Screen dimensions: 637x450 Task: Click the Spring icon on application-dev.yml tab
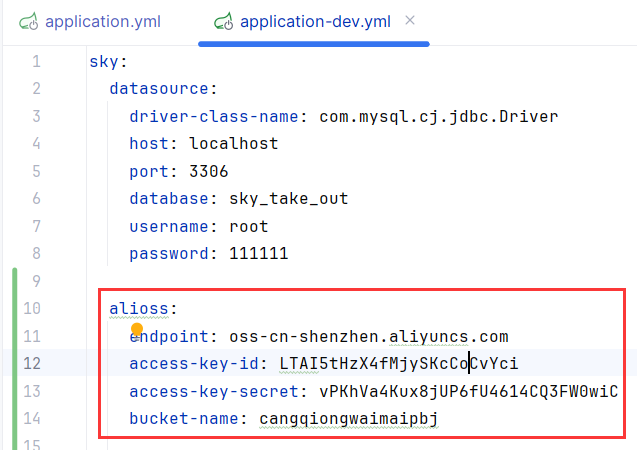223,22
